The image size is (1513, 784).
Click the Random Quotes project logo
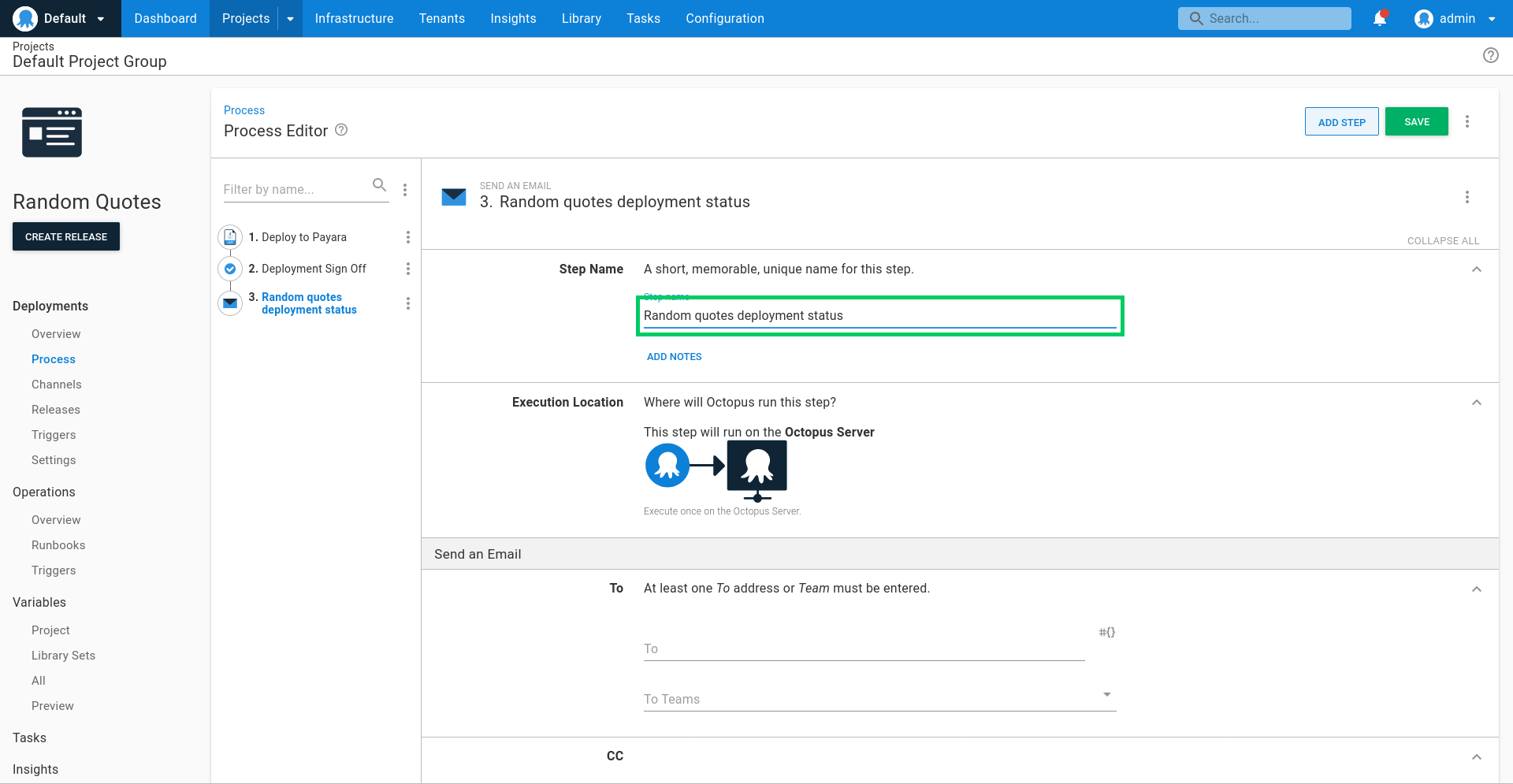coord(52,132)
